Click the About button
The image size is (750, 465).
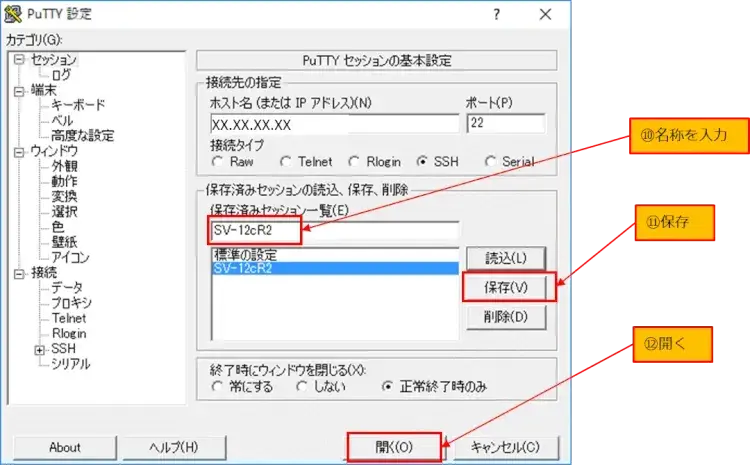click(65, 447)
